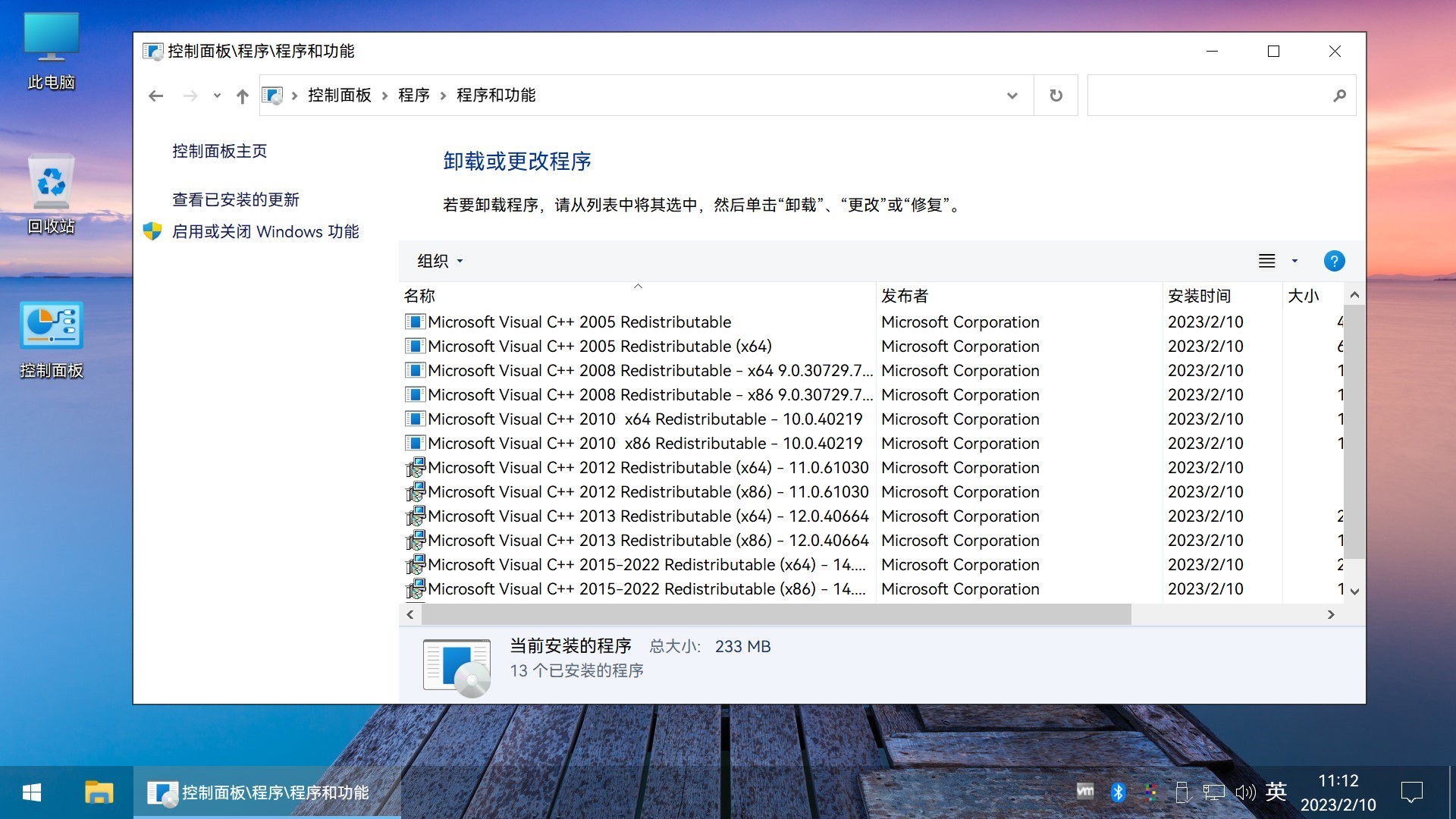The height and width of the screenshot is (819, 1456).
Task: Click the blue help question mark icon
Action: pos(1334,261)
